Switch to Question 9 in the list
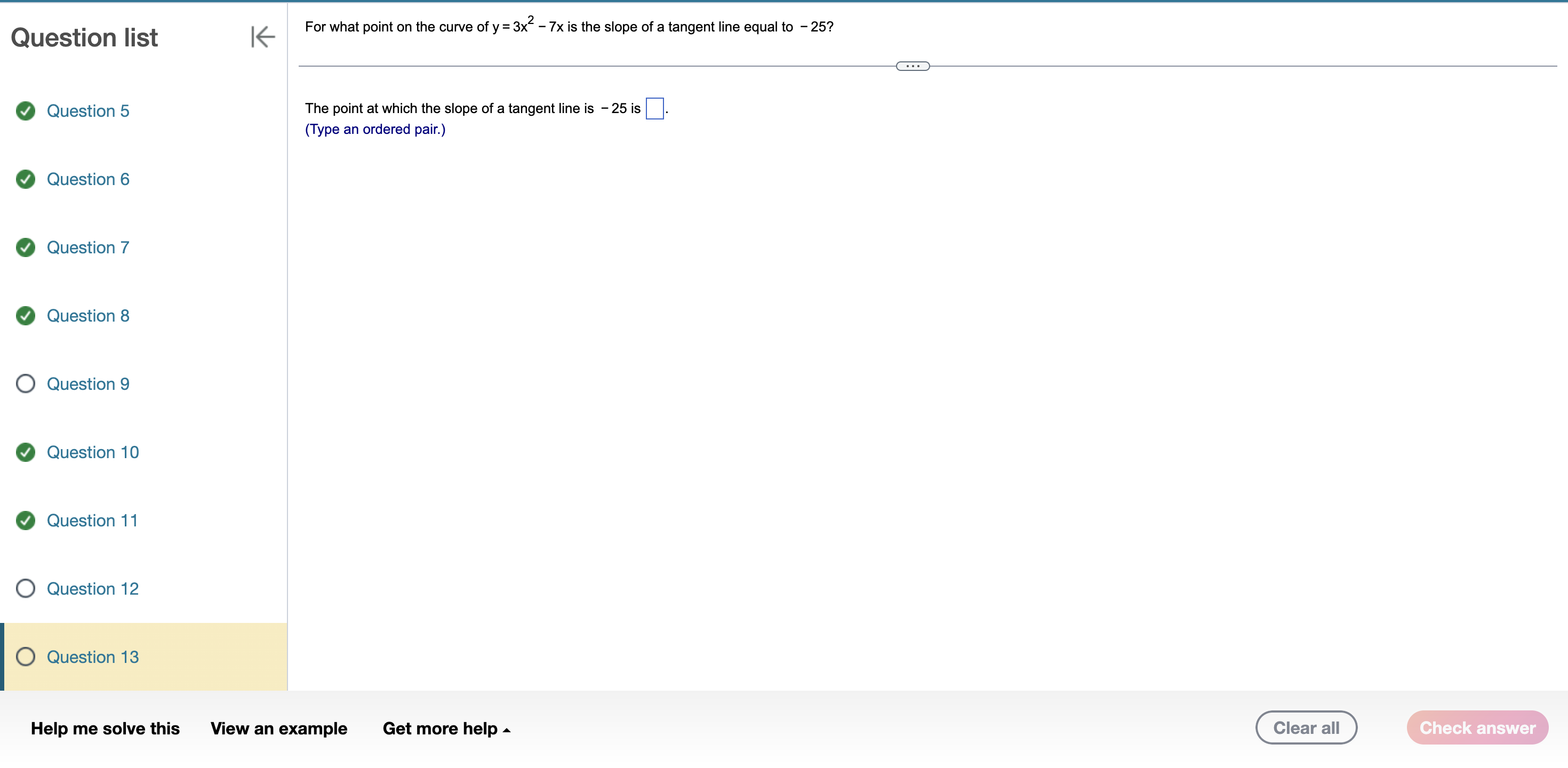Screen dimensions: 1568x768 coord(88,383)
